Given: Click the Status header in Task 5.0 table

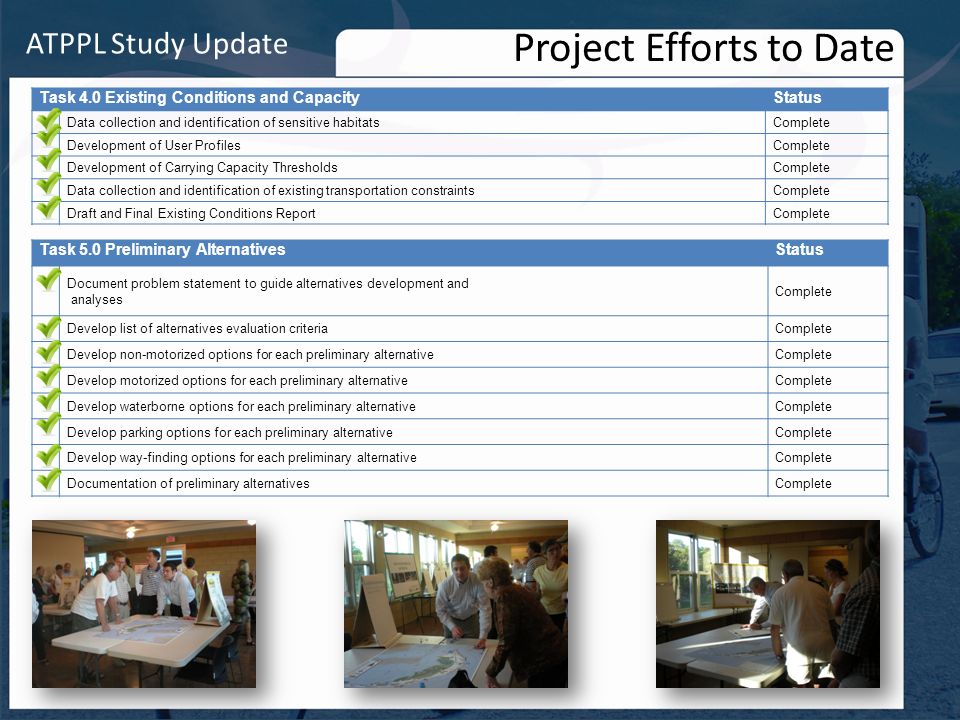Looking at the screenshot, I should point(799,249).
